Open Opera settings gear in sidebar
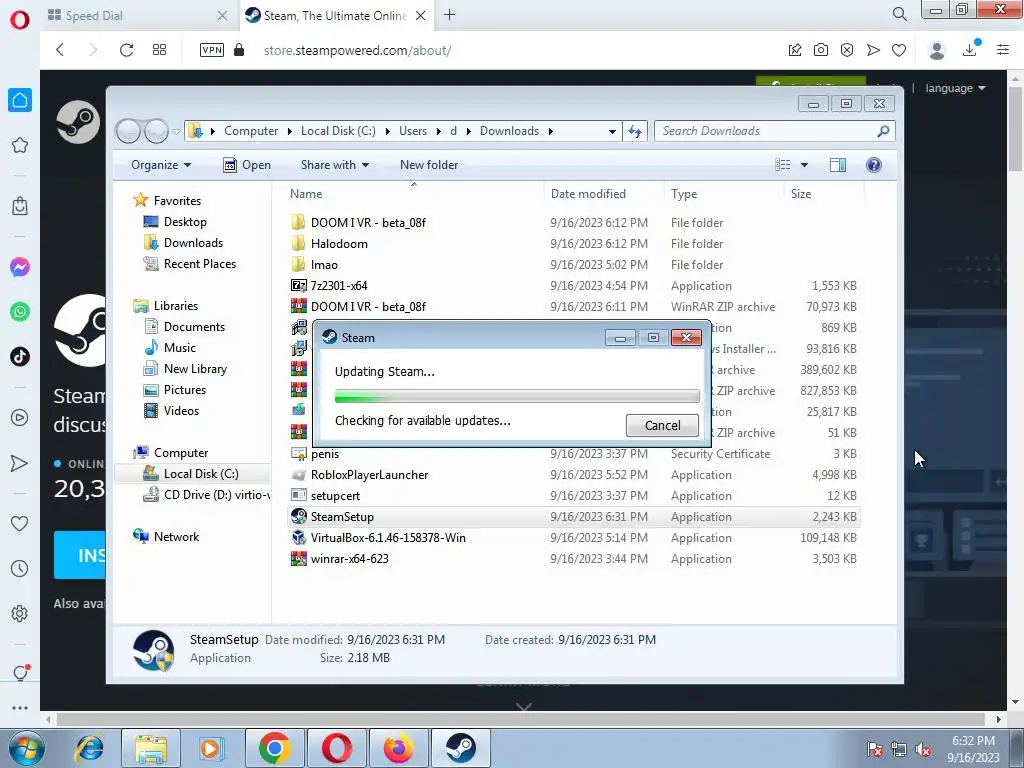This screenshot has height=768, width=1024. tap(20, 613)
